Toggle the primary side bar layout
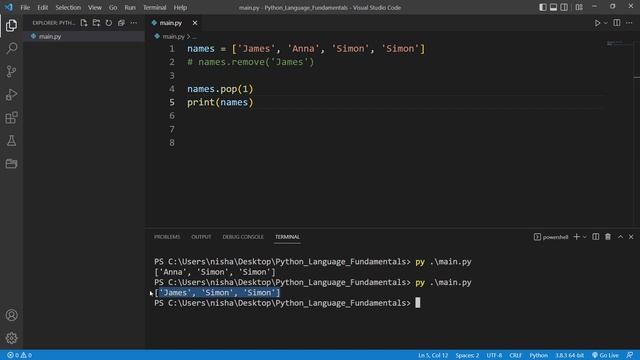640x360 pixels. [x=542, y=7]
